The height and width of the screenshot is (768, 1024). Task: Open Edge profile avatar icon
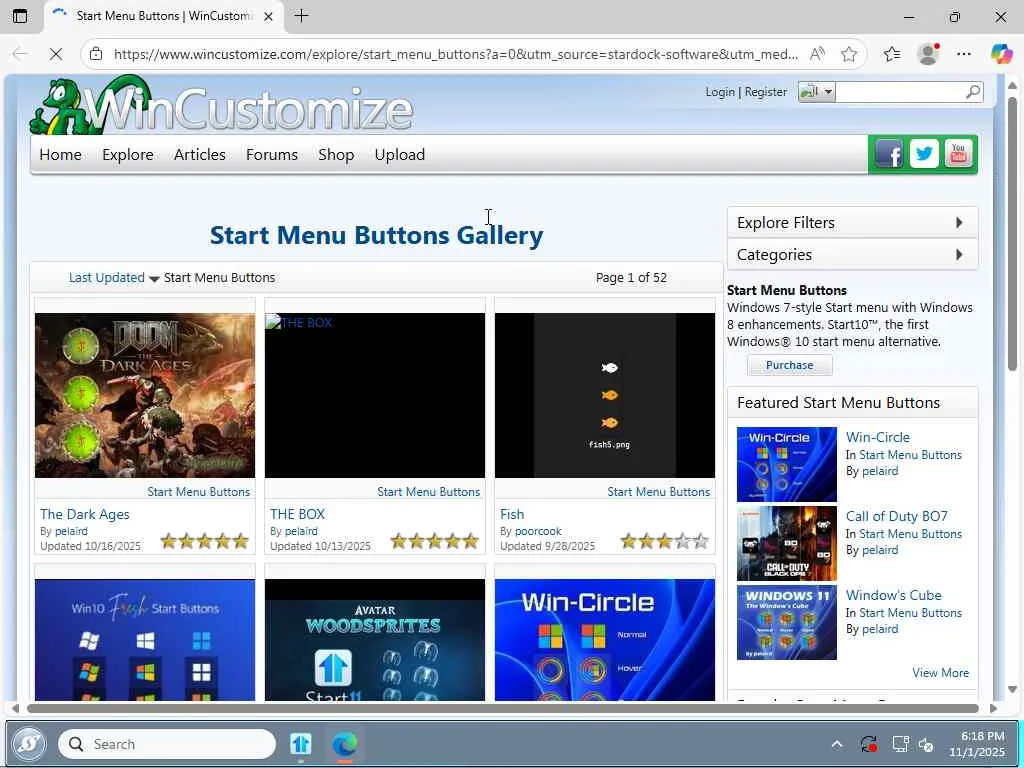tap(928, 54)
